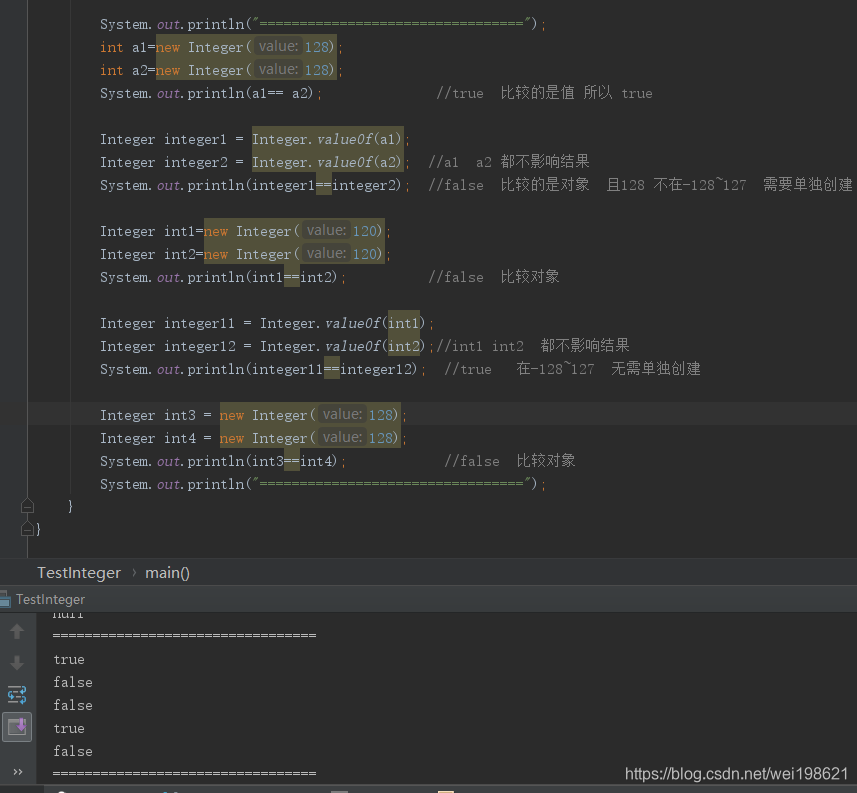Click the 'Integer int1=new Integer' line
The width and height of the screenshot is (857, 793).
(x=245, y=231)
